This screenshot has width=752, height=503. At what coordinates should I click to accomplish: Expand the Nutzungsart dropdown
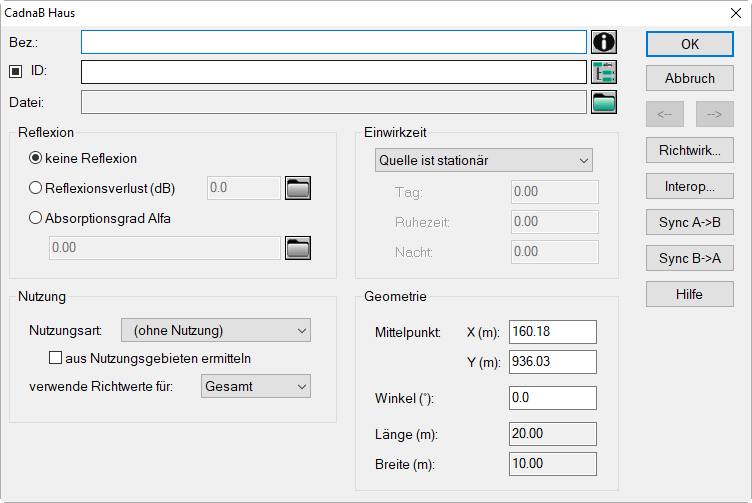click(216, 330)
